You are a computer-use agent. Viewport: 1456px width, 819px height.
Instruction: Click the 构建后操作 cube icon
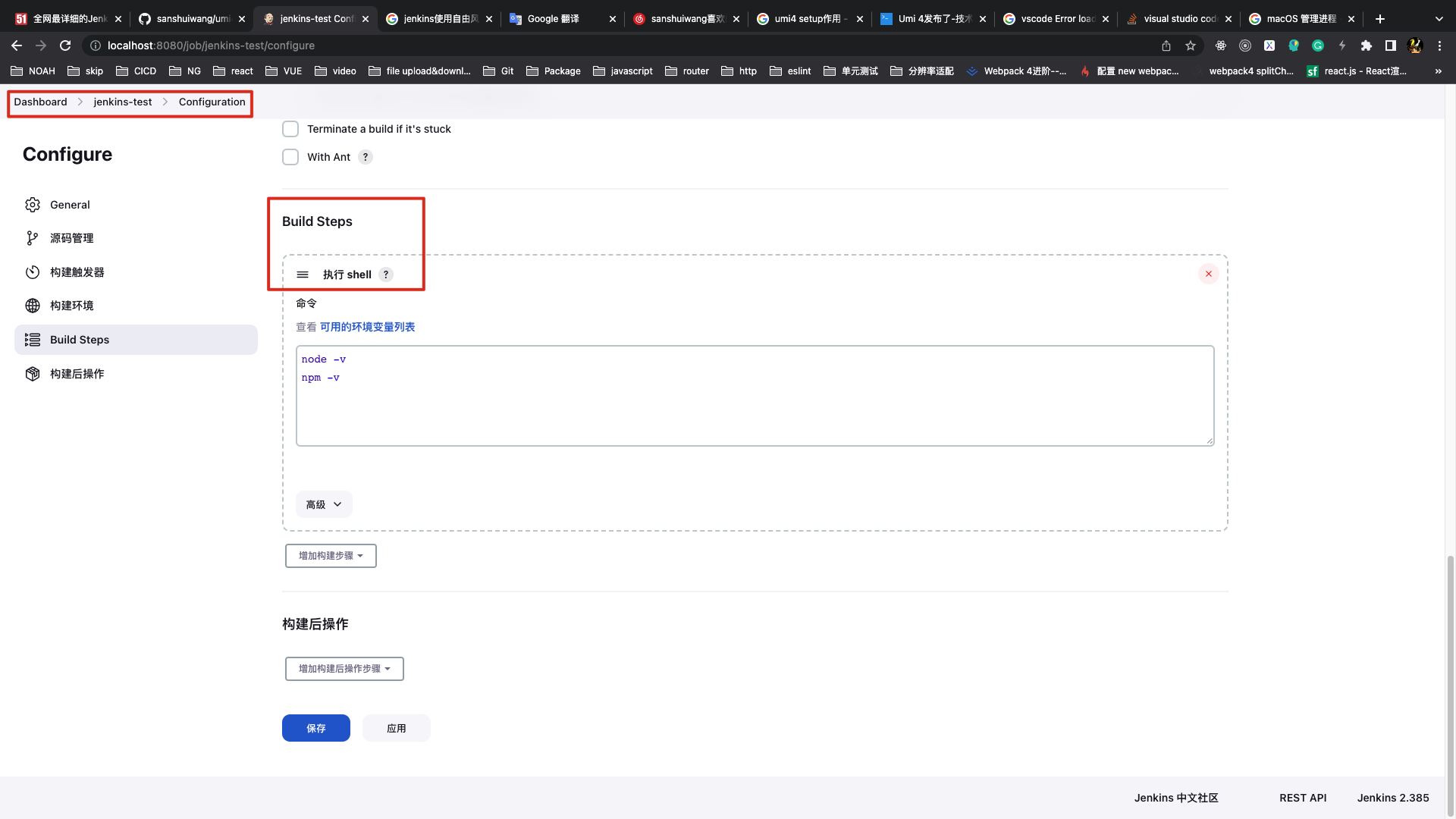click(32, 374)
